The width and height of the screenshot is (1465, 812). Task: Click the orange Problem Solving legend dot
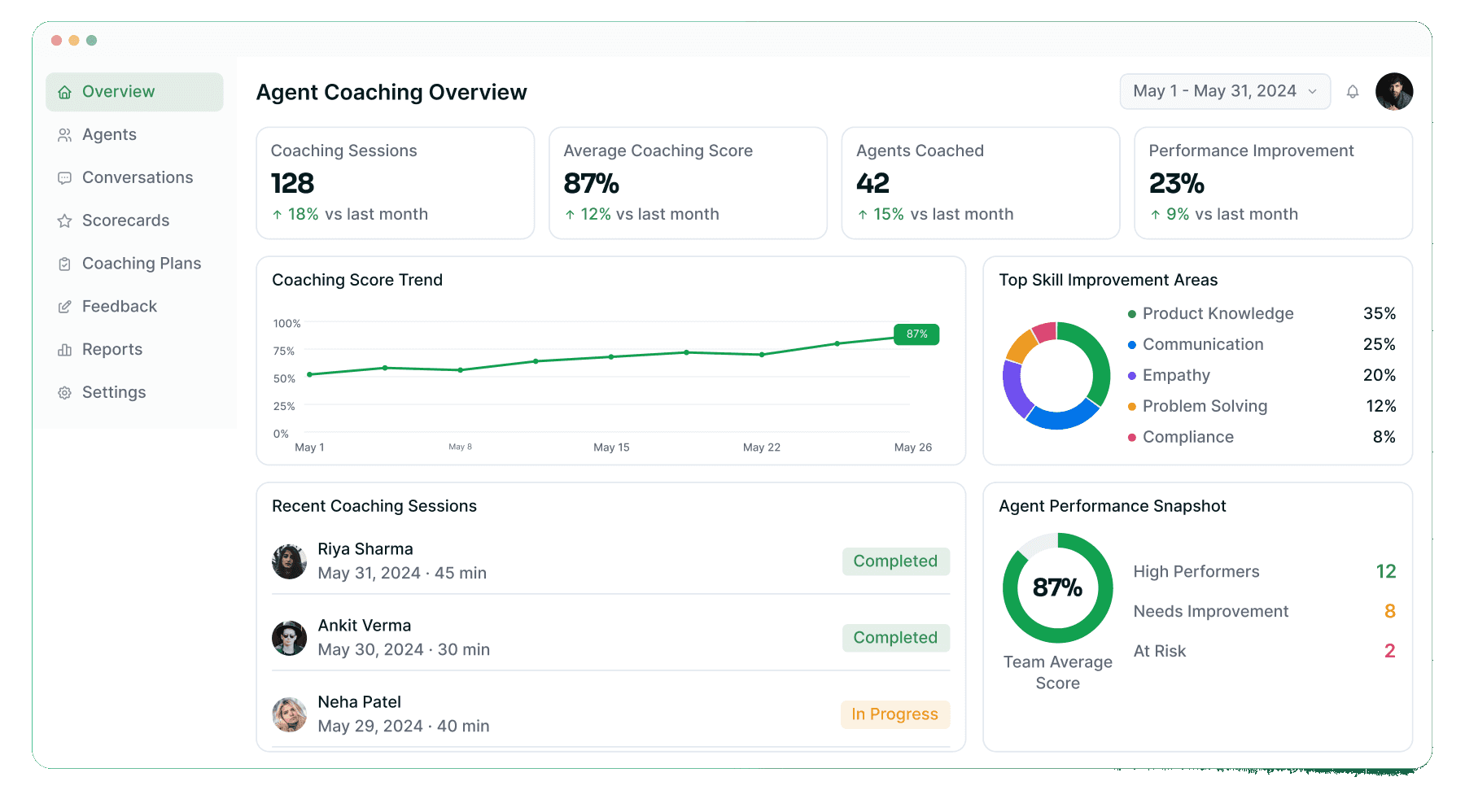(x=1131, y=407)
